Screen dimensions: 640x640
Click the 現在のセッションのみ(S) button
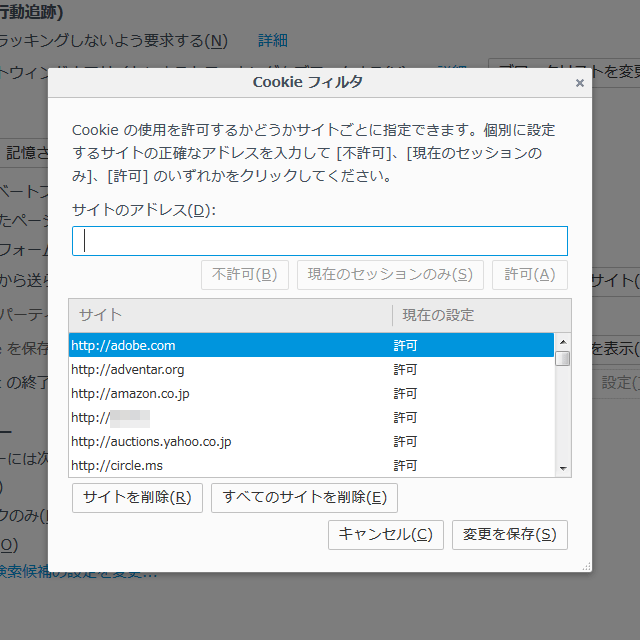390,275
